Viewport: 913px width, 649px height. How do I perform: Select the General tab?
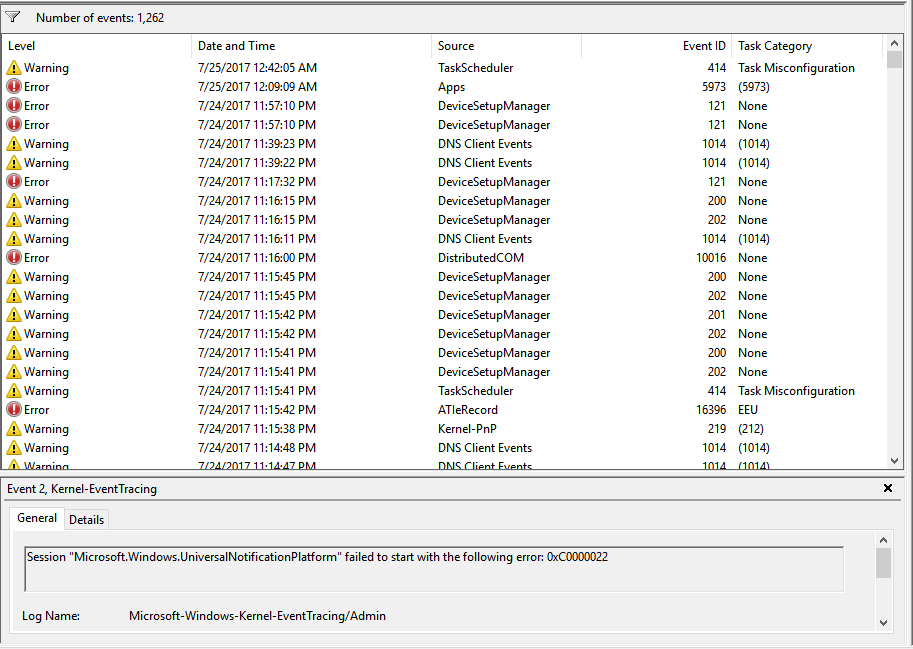point(37,519)
